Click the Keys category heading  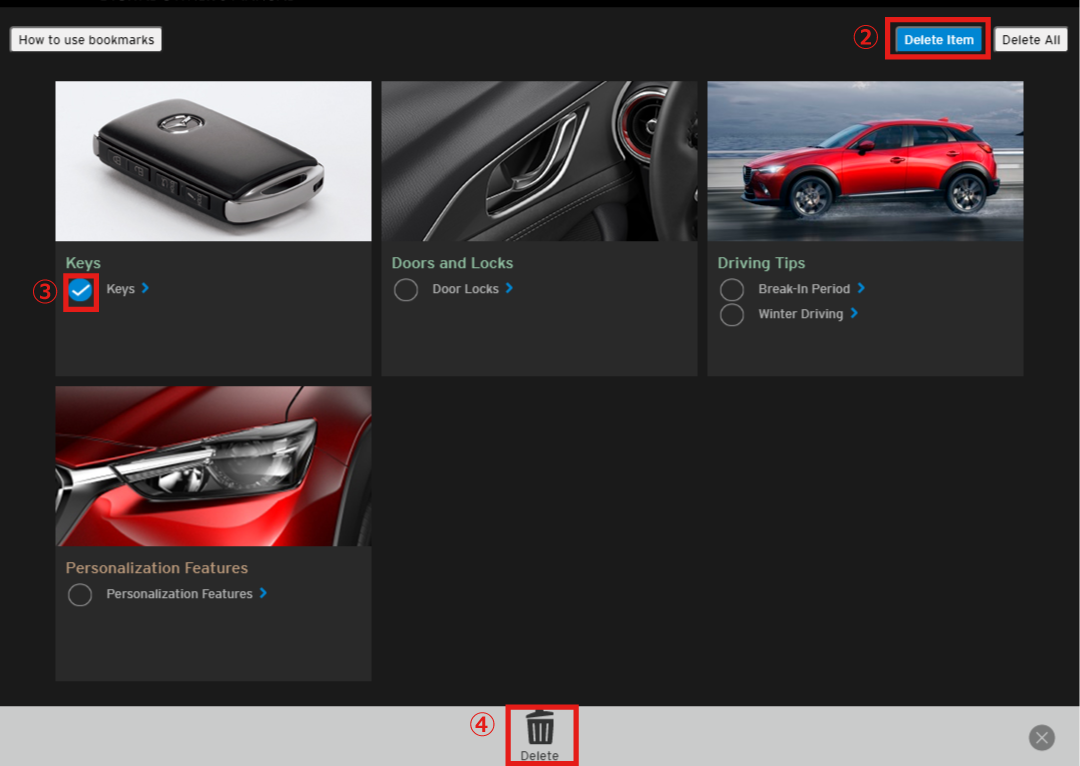(83, 263)
